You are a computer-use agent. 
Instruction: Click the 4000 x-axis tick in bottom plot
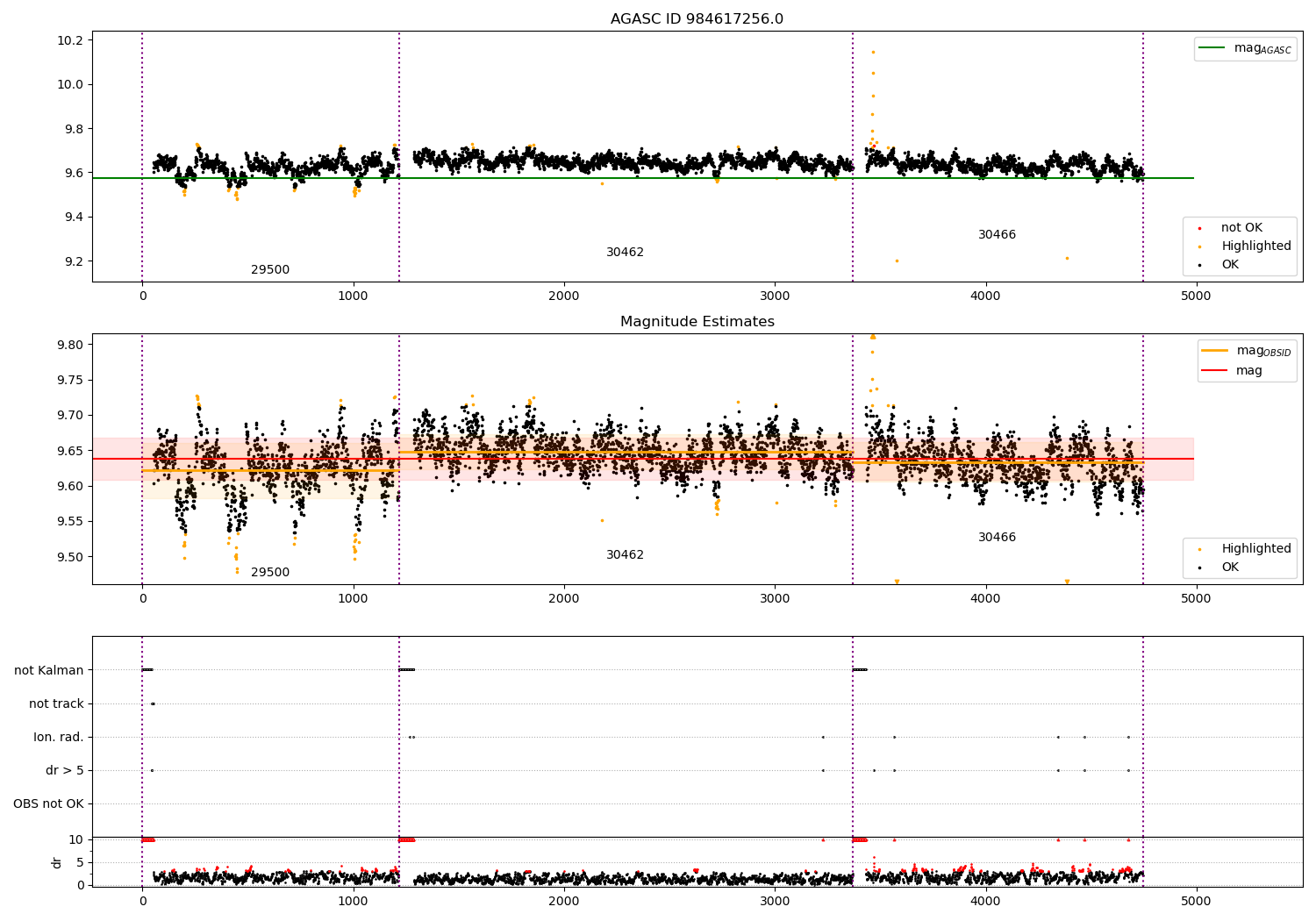point(985,901)
